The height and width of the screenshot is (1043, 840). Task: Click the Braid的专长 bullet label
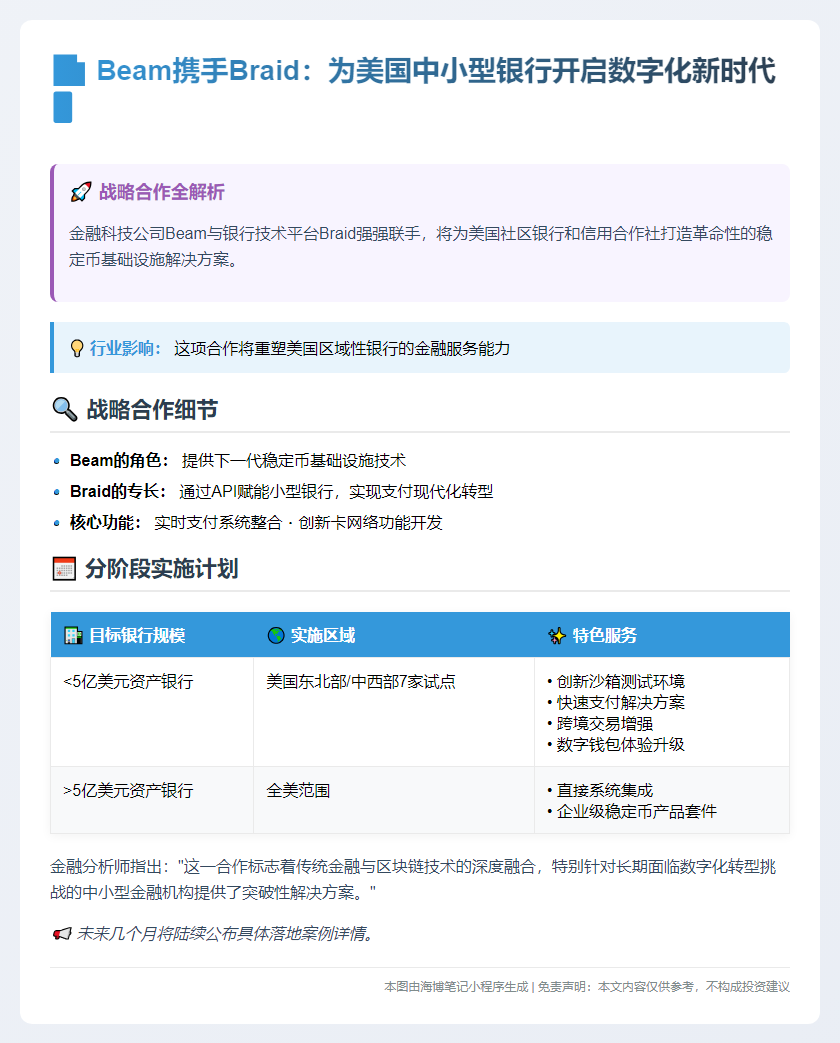118,492
